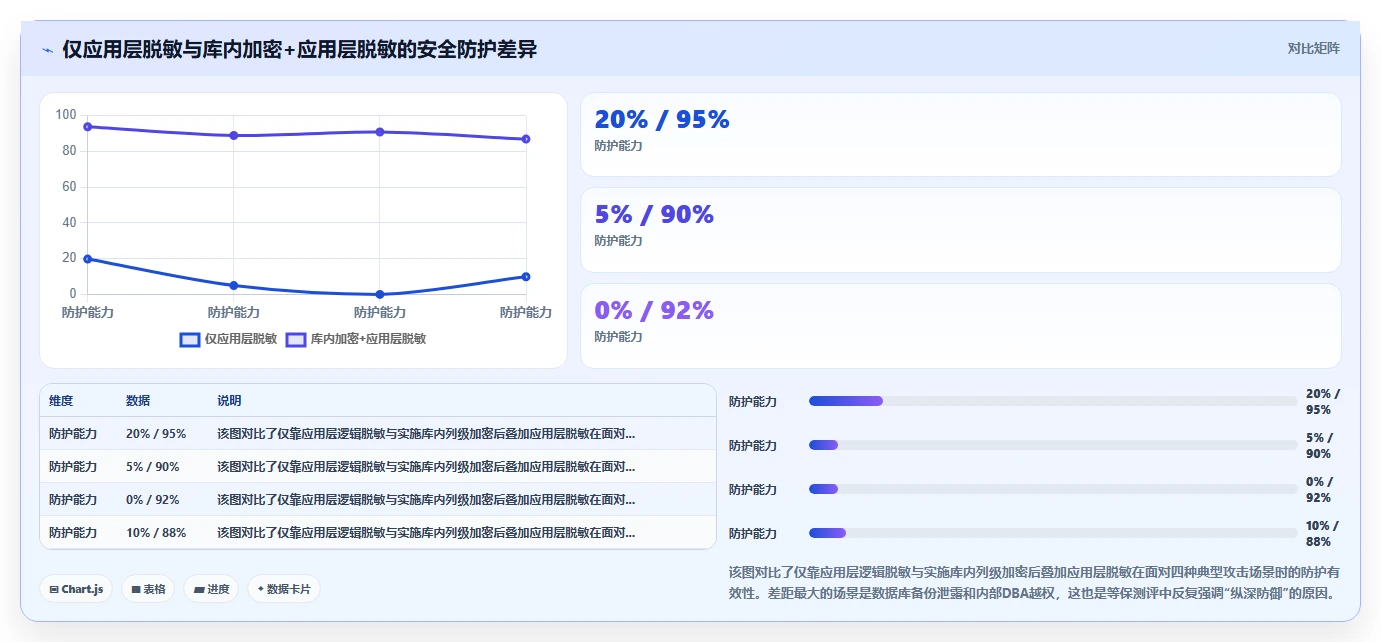The width and height of the screenshot is (1381, 642).
Task: Click the 40 label on the chart y-axis
Action: coord(69,222)
